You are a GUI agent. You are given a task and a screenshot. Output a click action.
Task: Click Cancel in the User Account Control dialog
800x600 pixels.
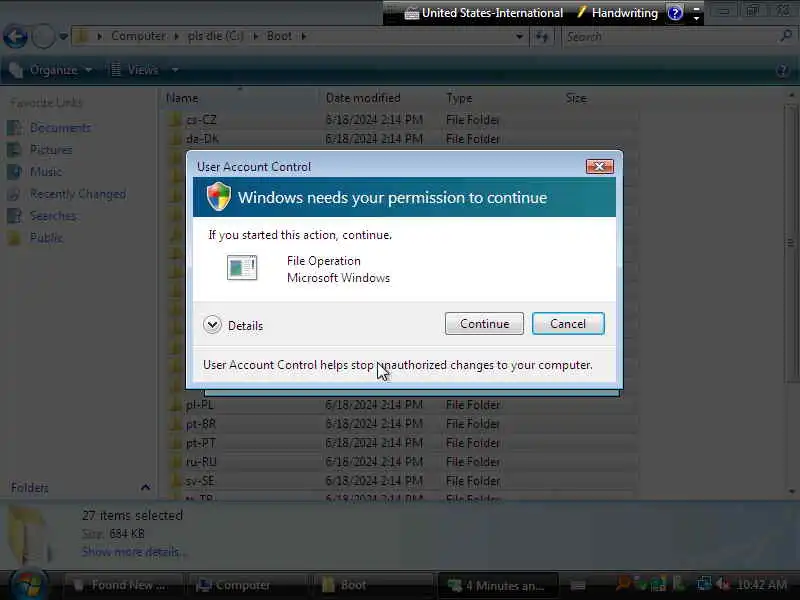pos(568,323)
